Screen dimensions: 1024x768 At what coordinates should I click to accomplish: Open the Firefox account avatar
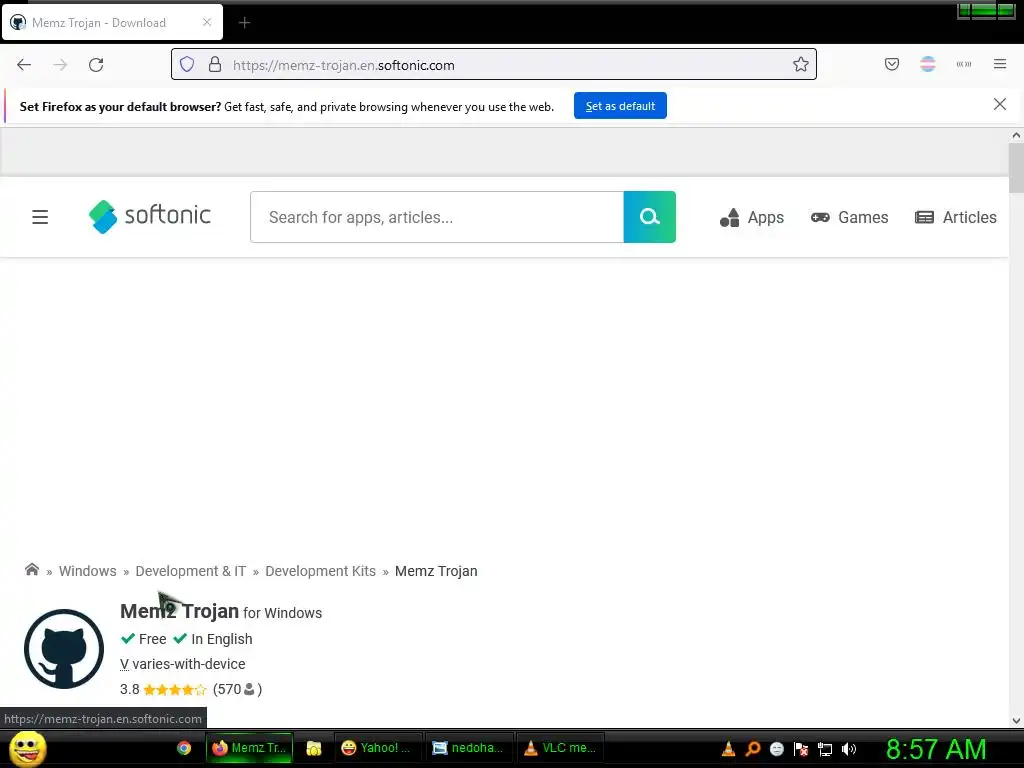pyautogui.click(x=928, y=64)
